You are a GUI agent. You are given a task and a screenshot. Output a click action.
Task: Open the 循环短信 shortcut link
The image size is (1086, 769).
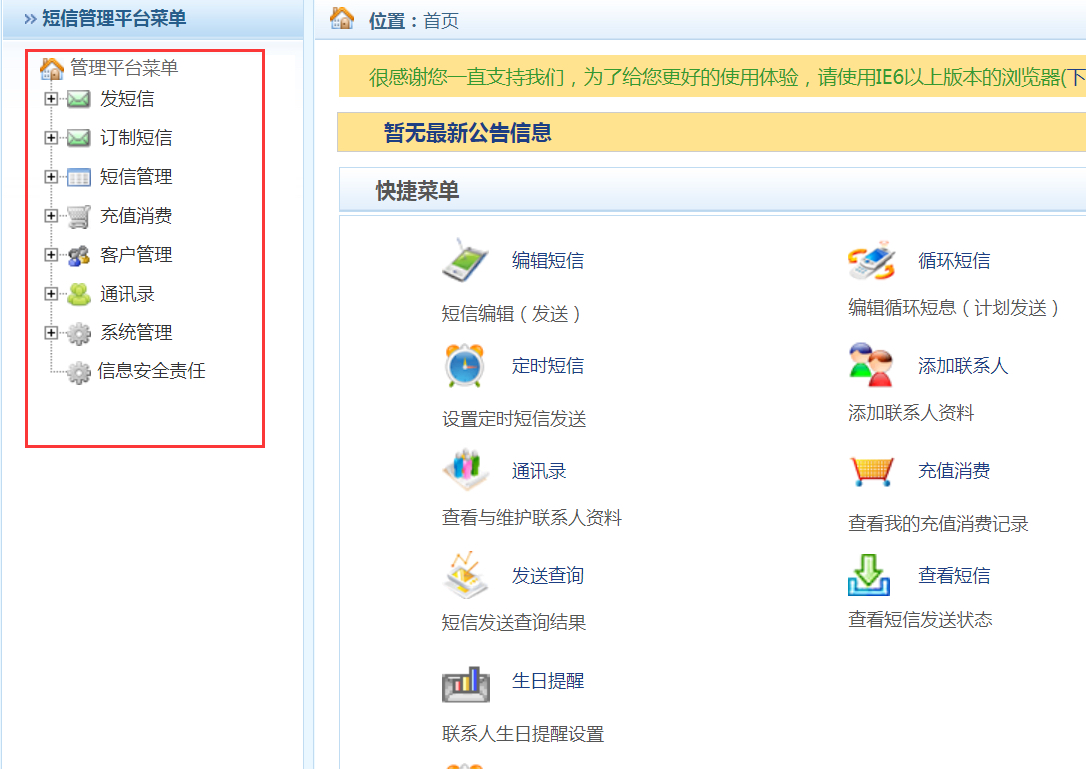click(x=954, y=260)
